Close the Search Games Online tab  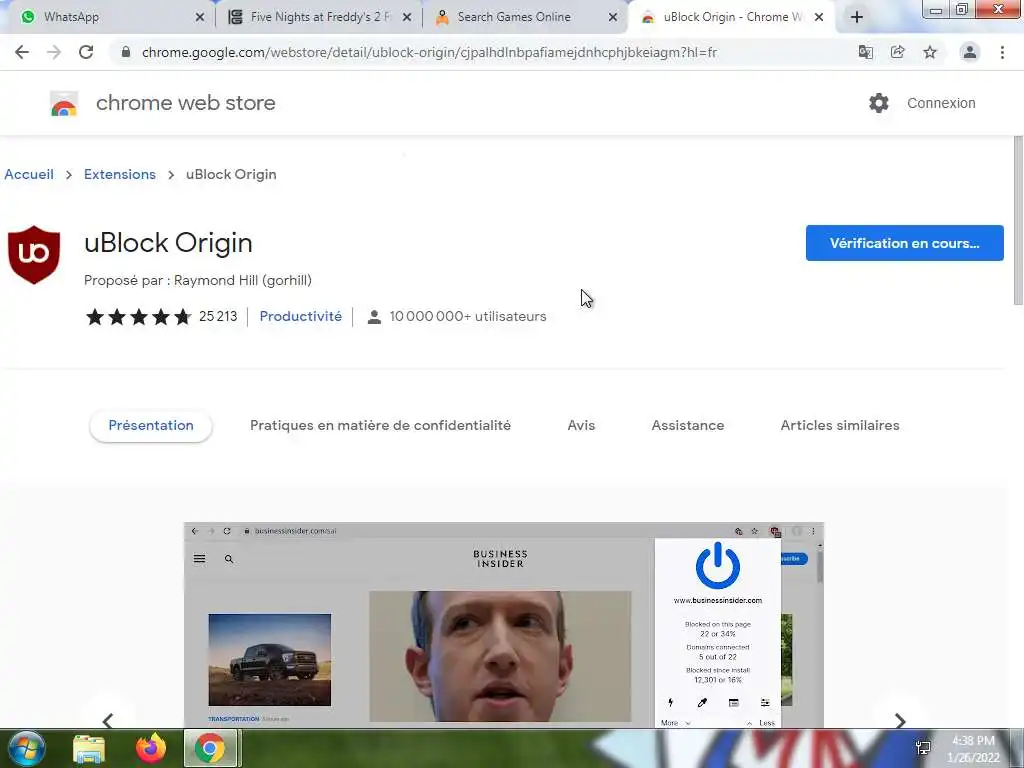pos(613,17)
